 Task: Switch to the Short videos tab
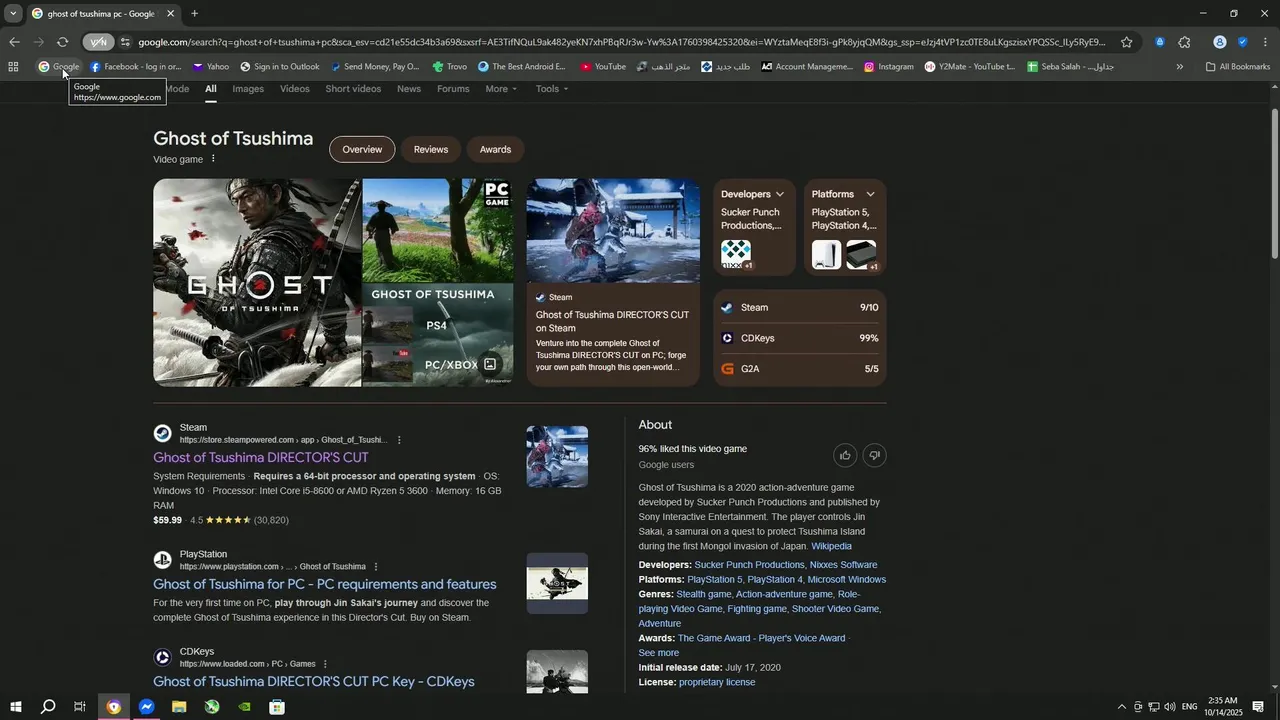tap(353, 89)
